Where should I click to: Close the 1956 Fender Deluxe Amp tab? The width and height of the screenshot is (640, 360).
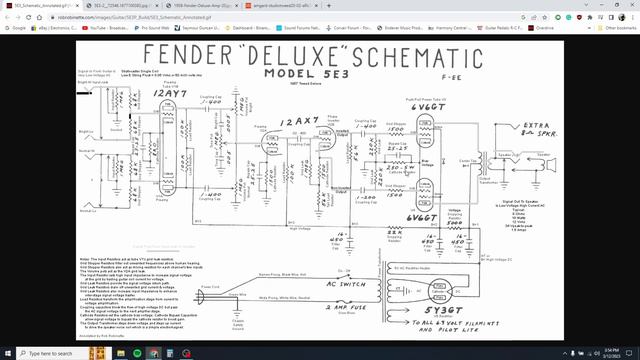[236, 6]
